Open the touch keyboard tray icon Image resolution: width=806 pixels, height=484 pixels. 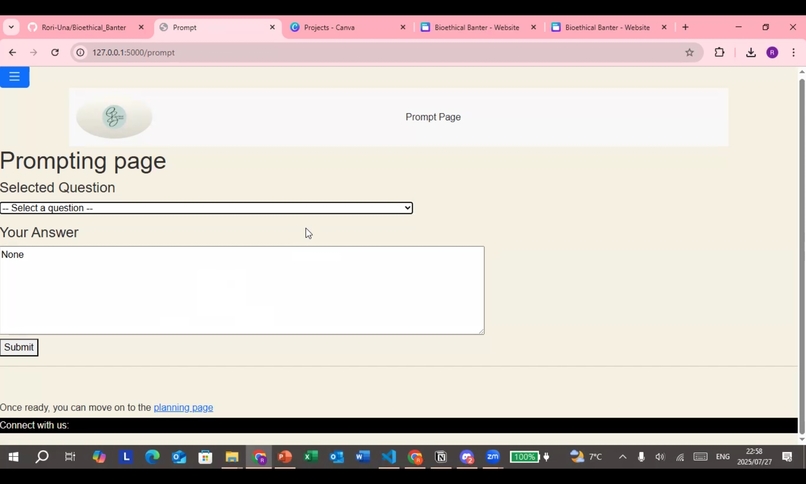[x=700, y=457]
